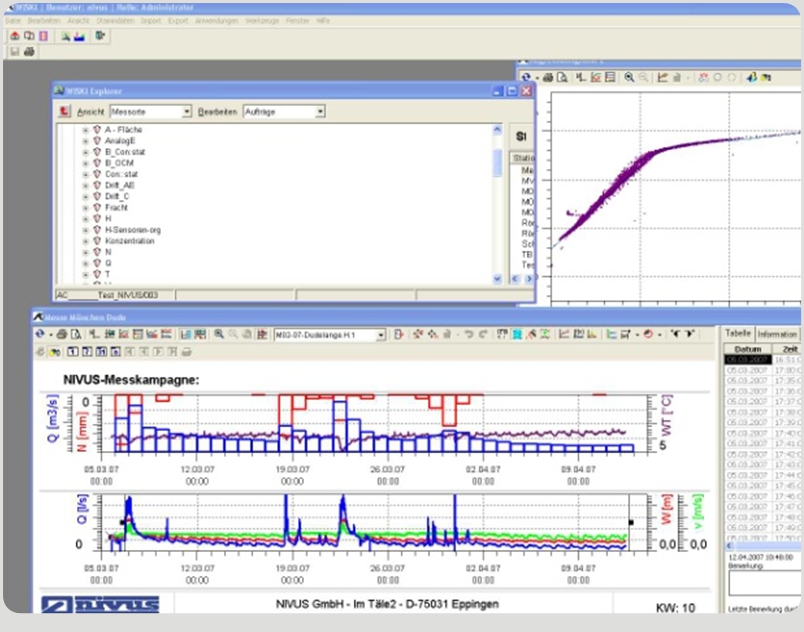804x632 pixels.
Task: Select the B_Con:stat tree entry
Action: [125, 152]
